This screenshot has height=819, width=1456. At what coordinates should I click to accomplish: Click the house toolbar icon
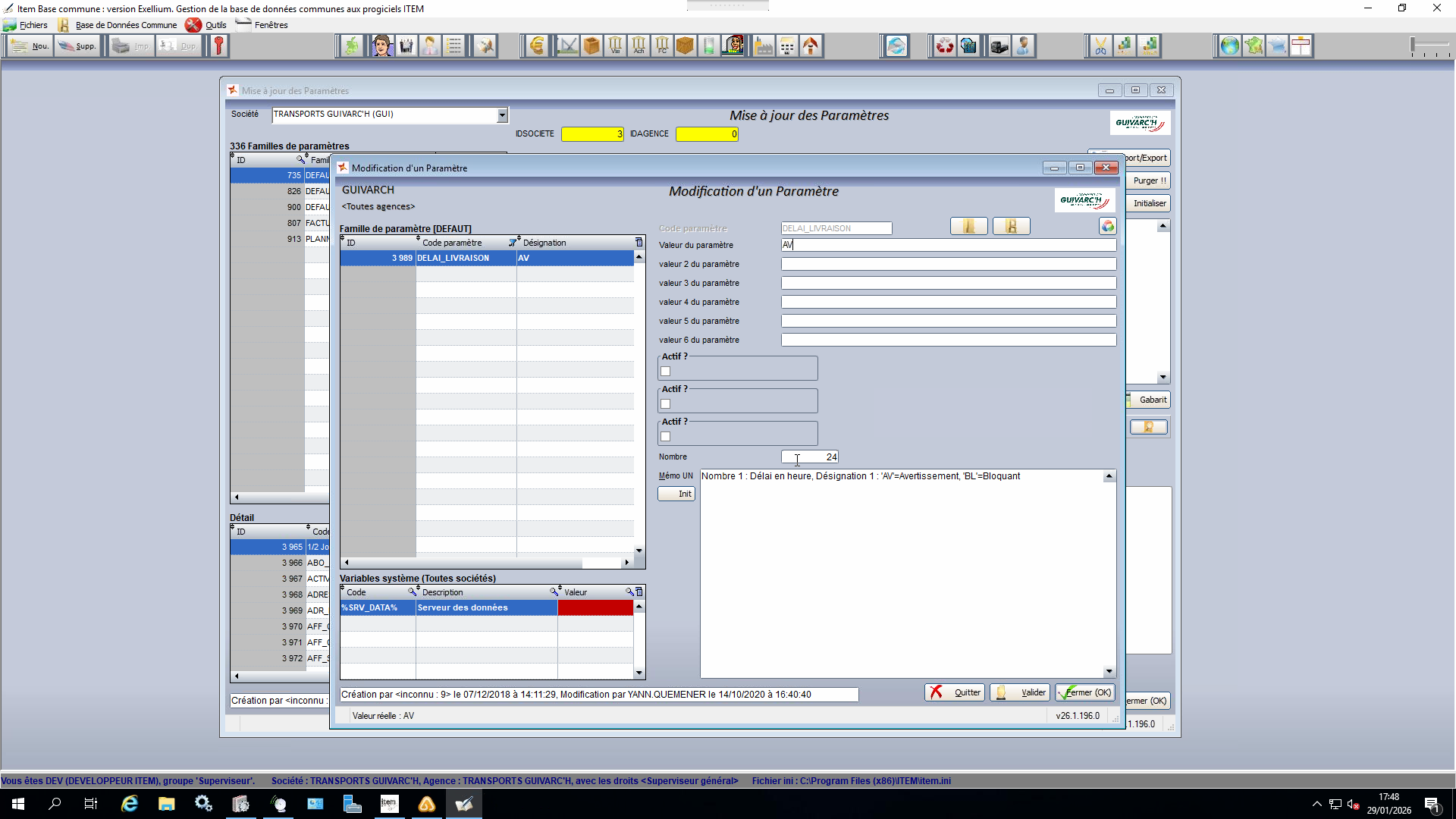click(x=811, y=46)
